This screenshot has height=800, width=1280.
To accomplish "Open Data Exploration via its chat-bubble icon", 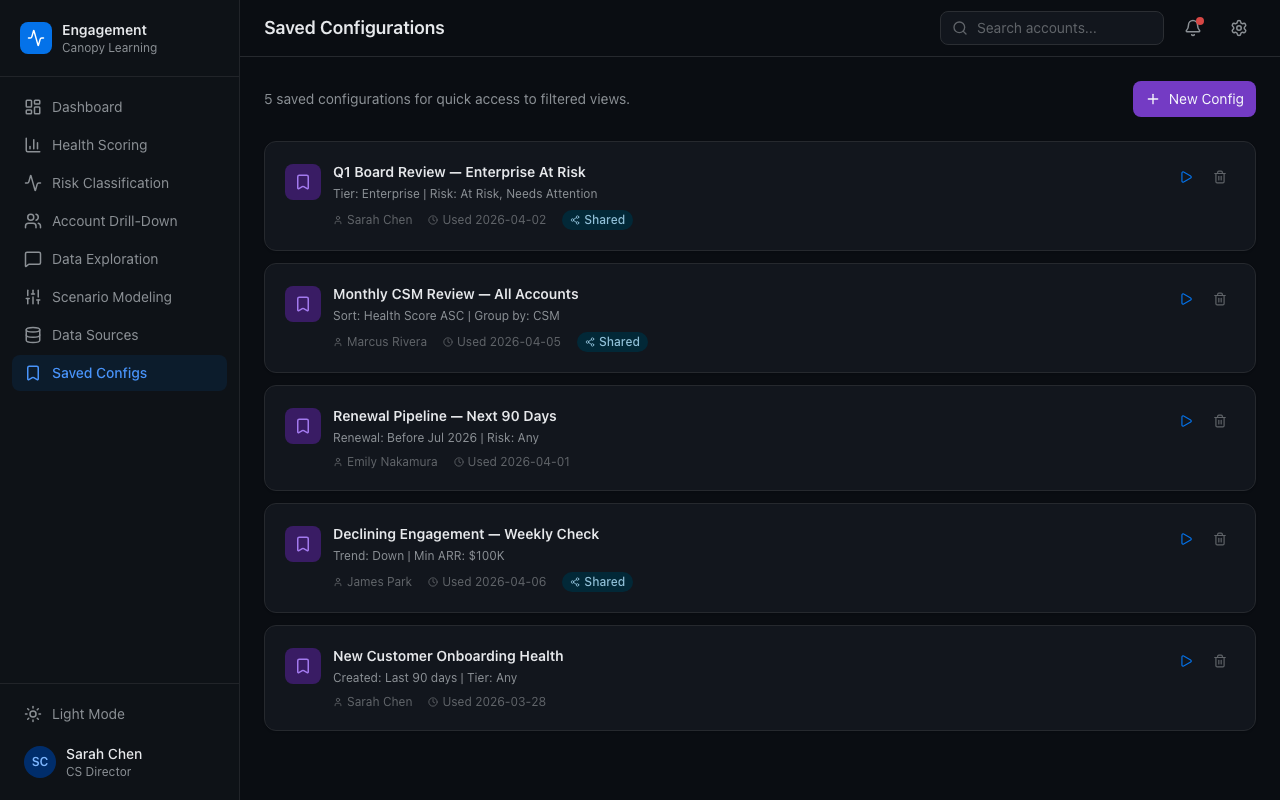I will coord(32,259).
